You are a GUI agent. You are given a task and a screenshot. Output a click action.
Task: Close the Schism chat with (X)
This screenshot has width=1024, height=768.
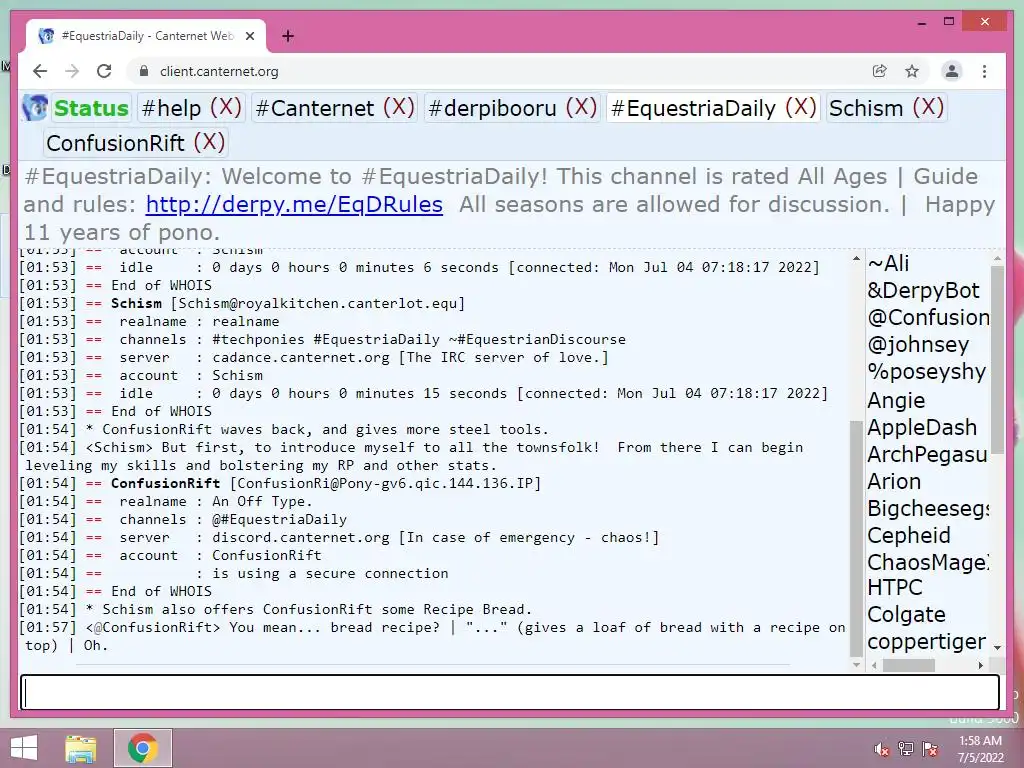point(928,107)
